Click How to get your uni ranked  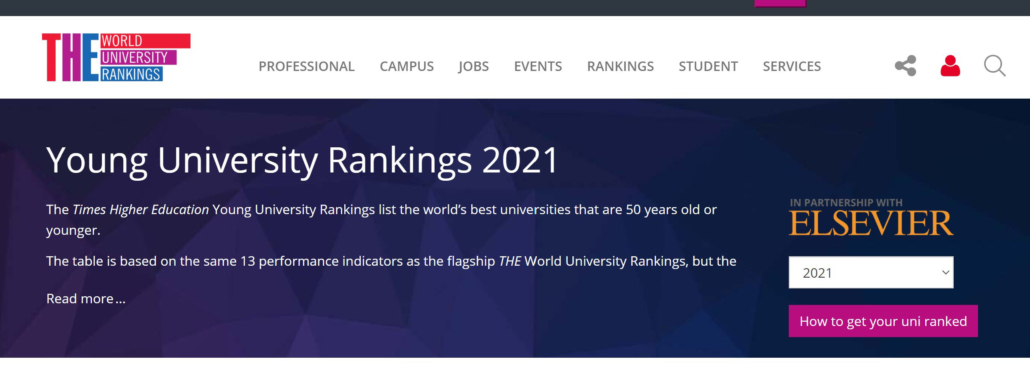click(x=883, y=321)
